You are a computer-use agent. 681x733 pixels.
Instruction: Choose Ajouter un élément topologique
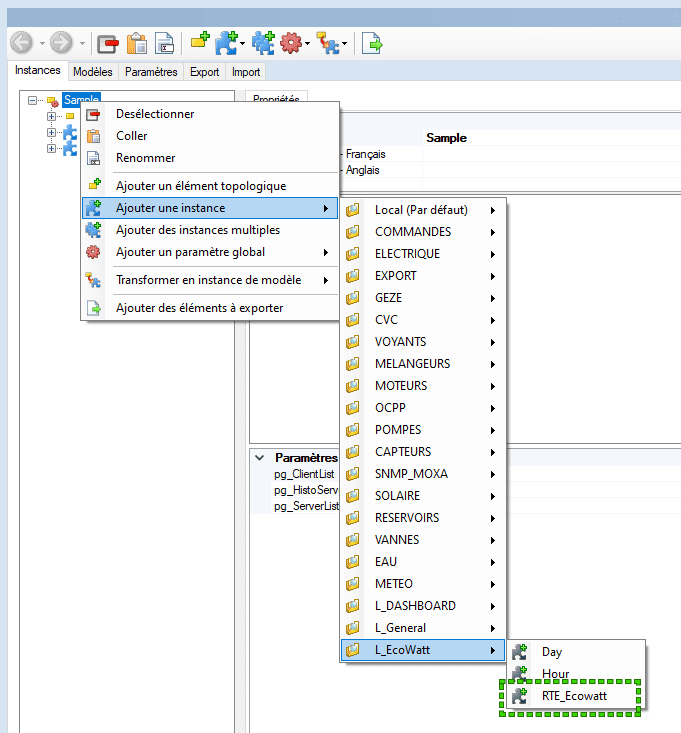210,186
